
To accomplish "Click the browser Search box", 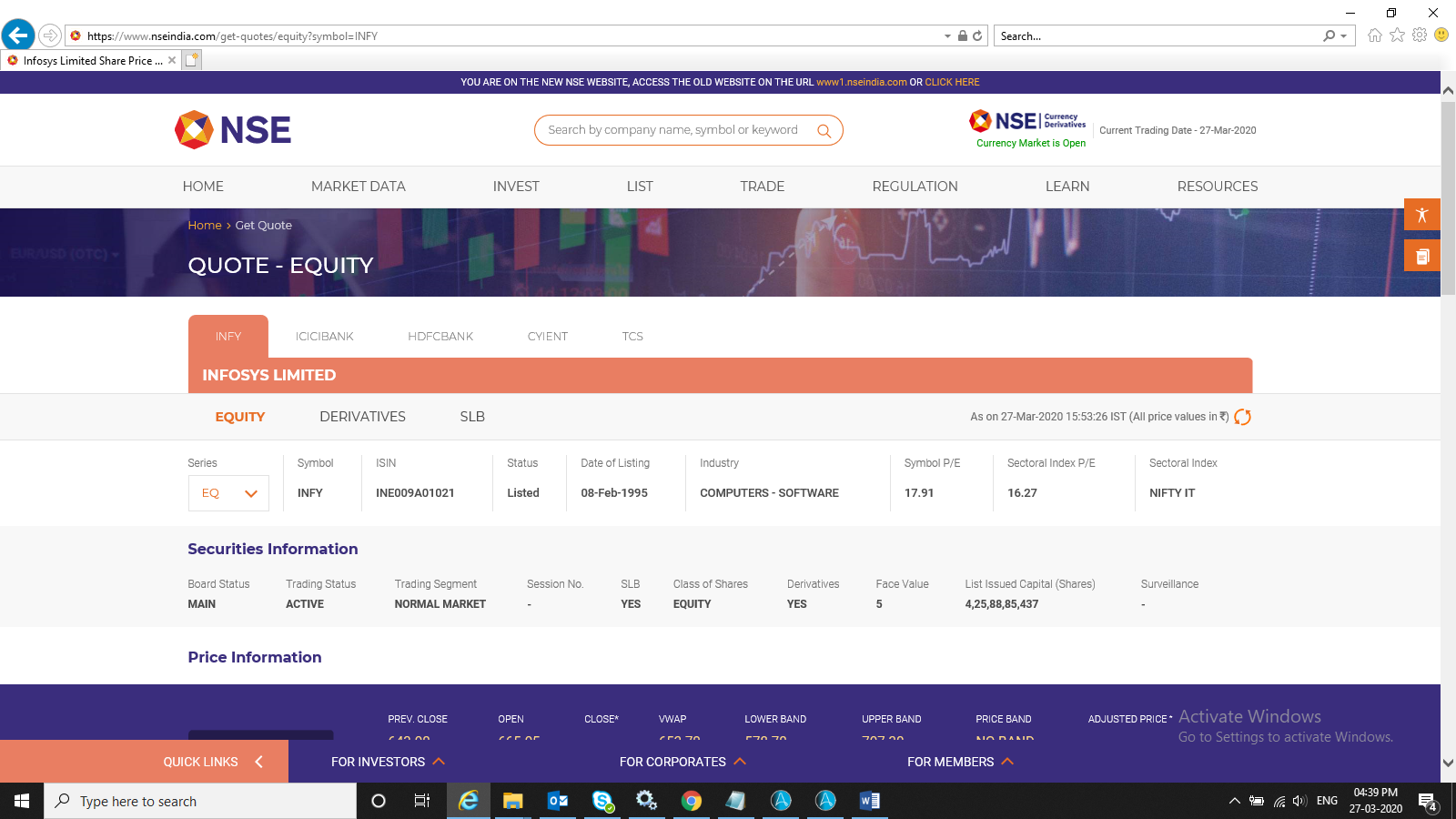I will [x=1159, y=36].
